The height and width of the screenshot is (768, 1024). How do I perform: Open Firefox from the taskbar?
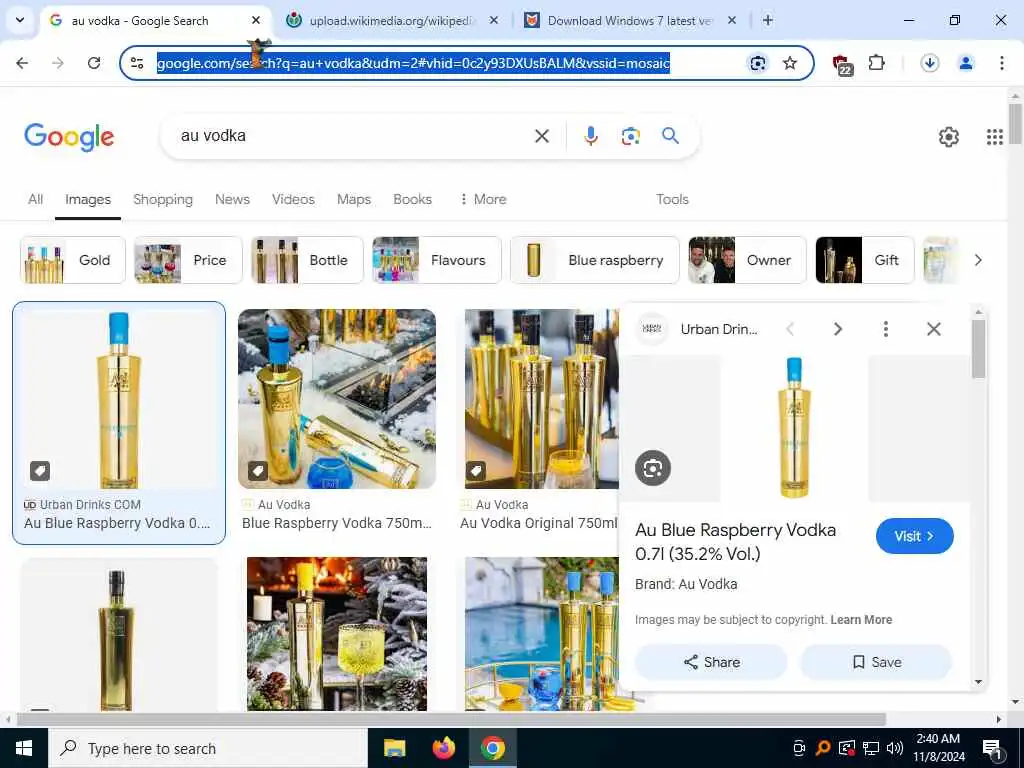coord(444,748)
